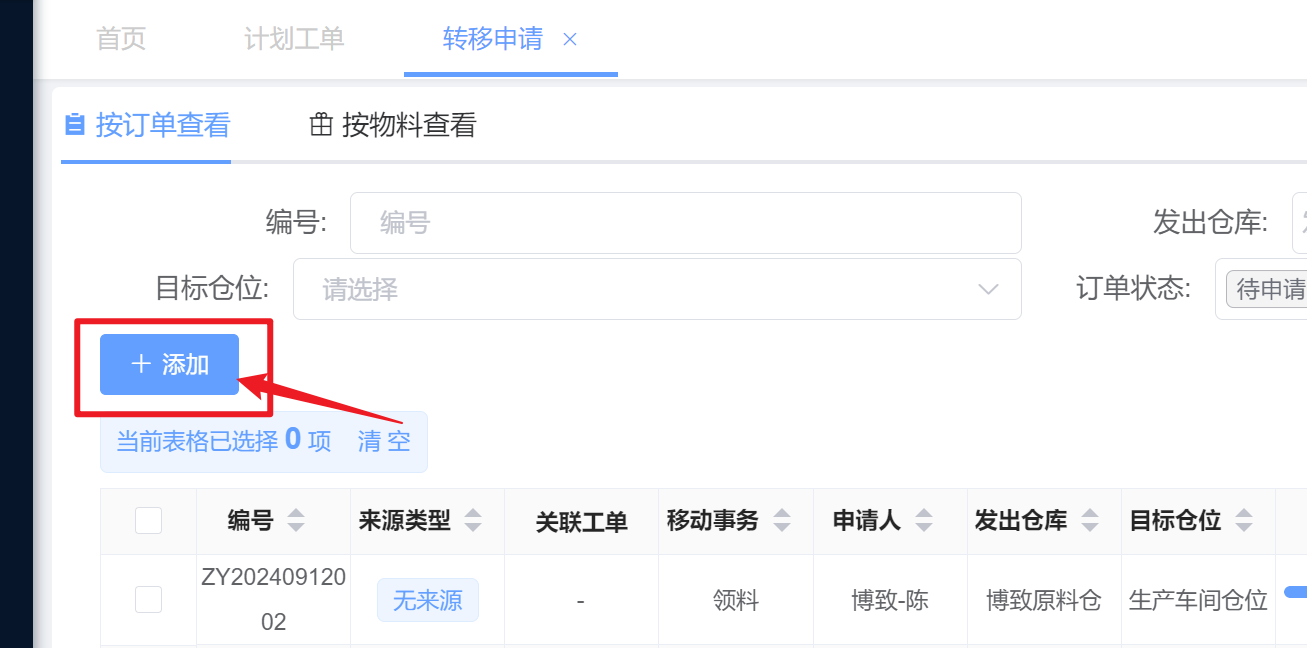Screen dimensions: 1307x648
Task: Open the 订单状态 dropdown with 待申请
Action: (1261, 289)
